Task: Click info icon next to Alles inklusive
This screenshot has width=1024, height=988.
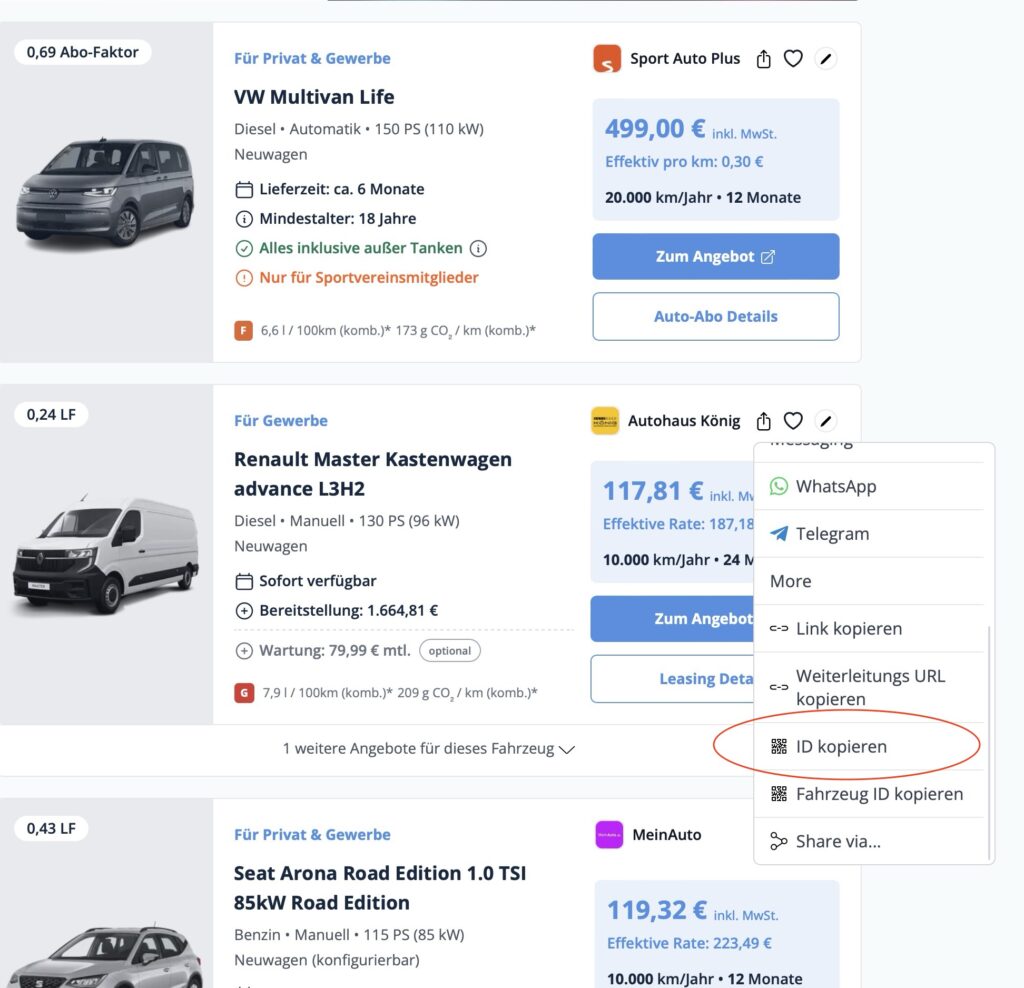Action: click(478, 248)
